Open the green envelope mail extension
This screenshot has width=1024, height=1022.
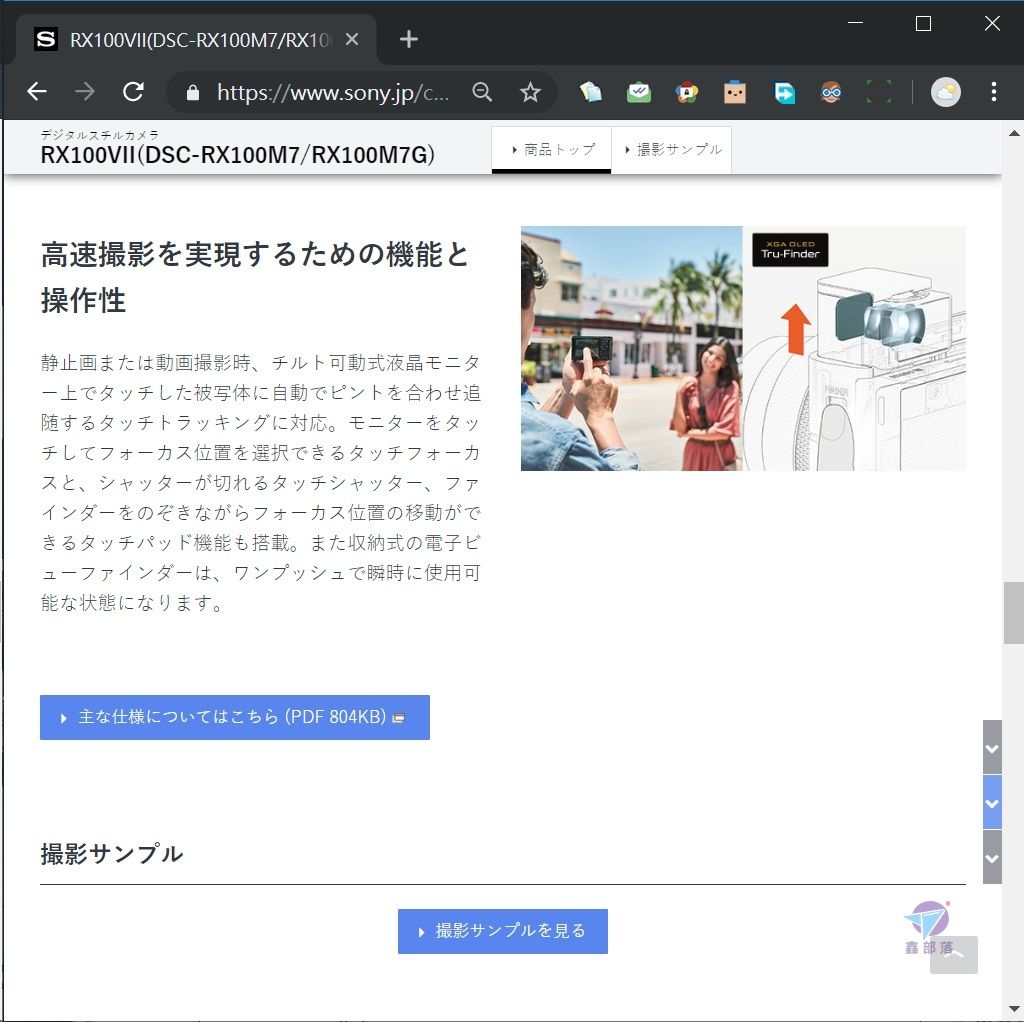tap(639, 92)
